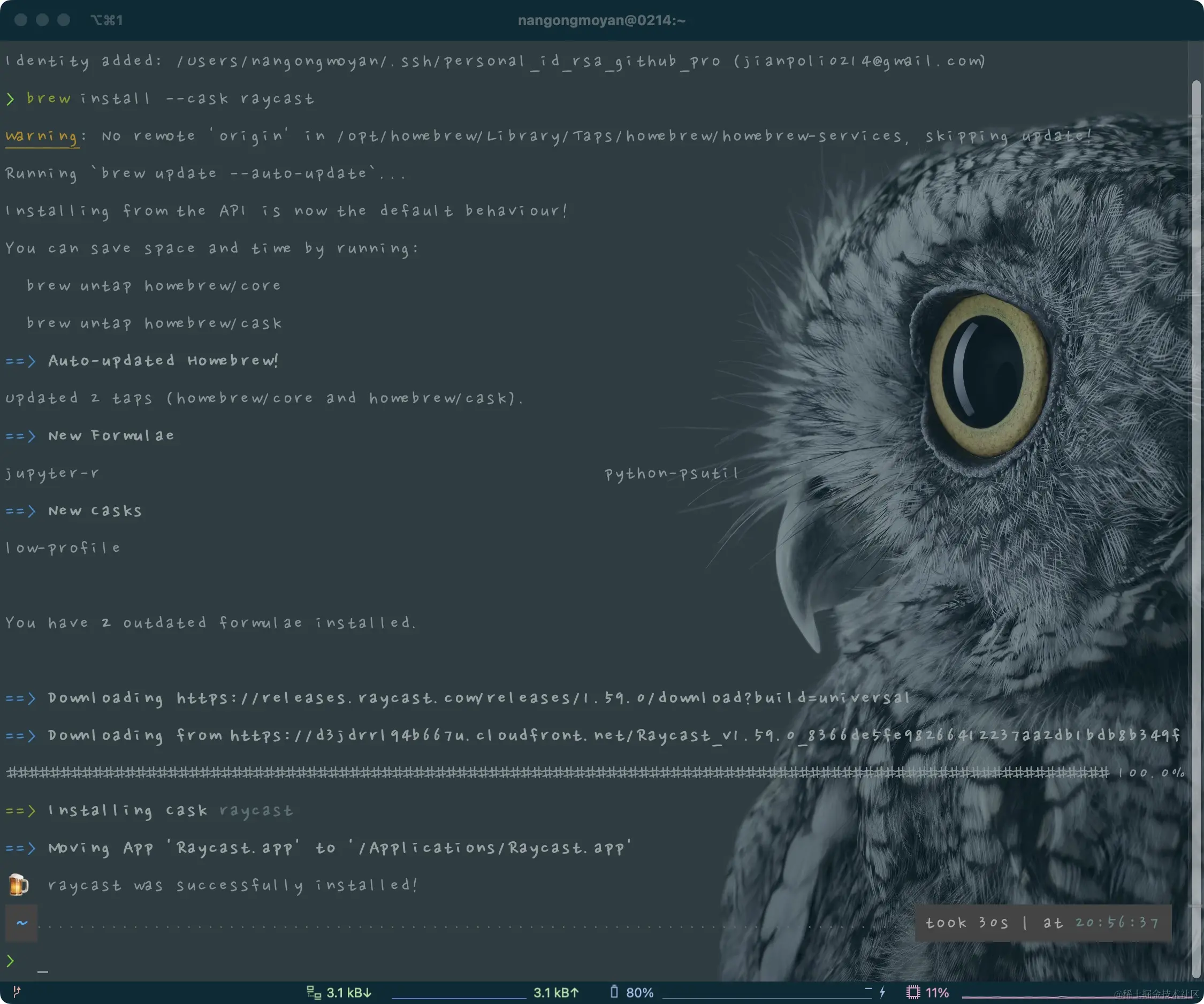The image size is (1204, 1004).
Task: Click the tilde home directory prompt segment
Action: click(22, 923)
